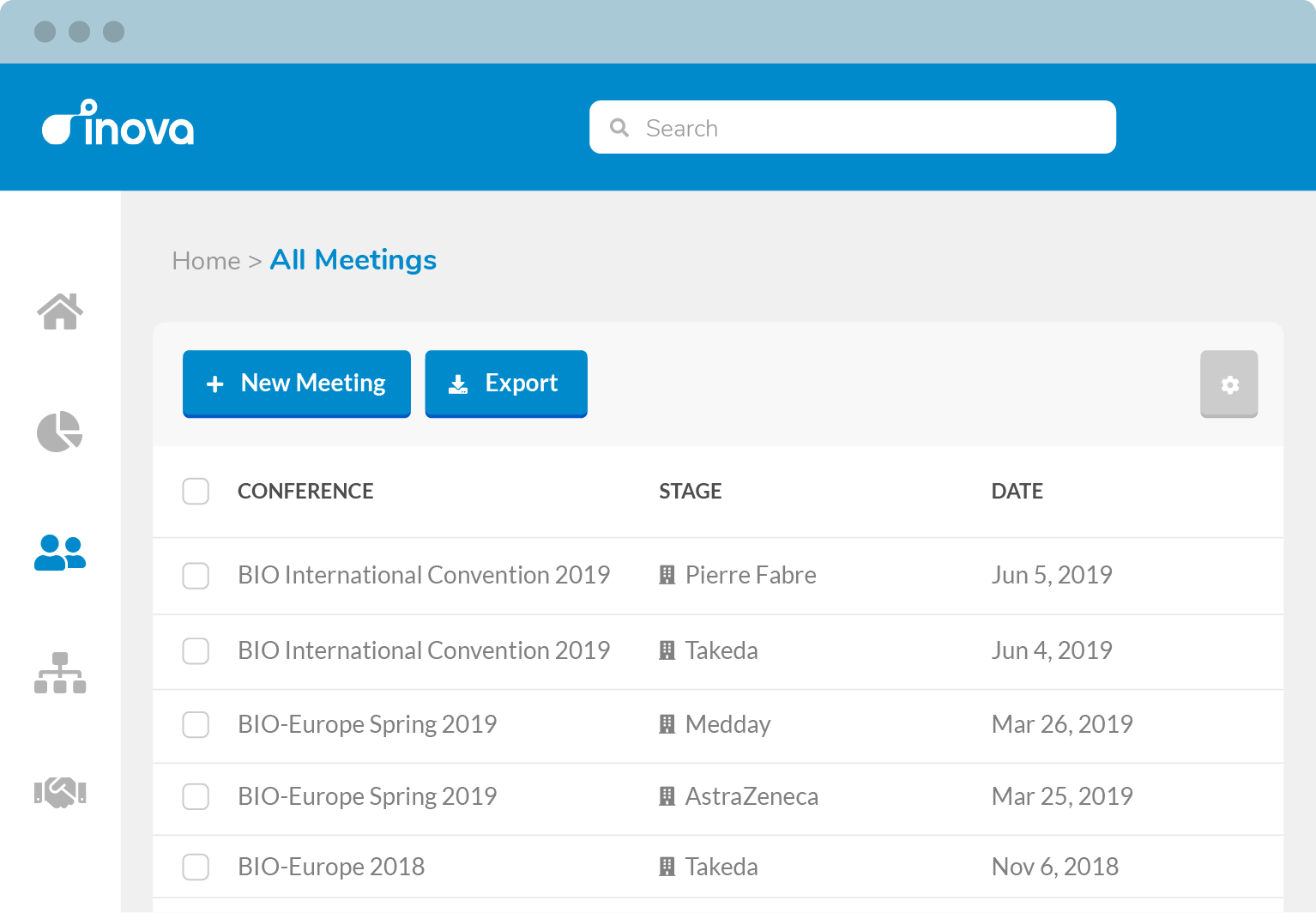Click Takeda in the Jun 4, 2019 row
This screenshot has height=913, width=1316.
pos(721,650)
